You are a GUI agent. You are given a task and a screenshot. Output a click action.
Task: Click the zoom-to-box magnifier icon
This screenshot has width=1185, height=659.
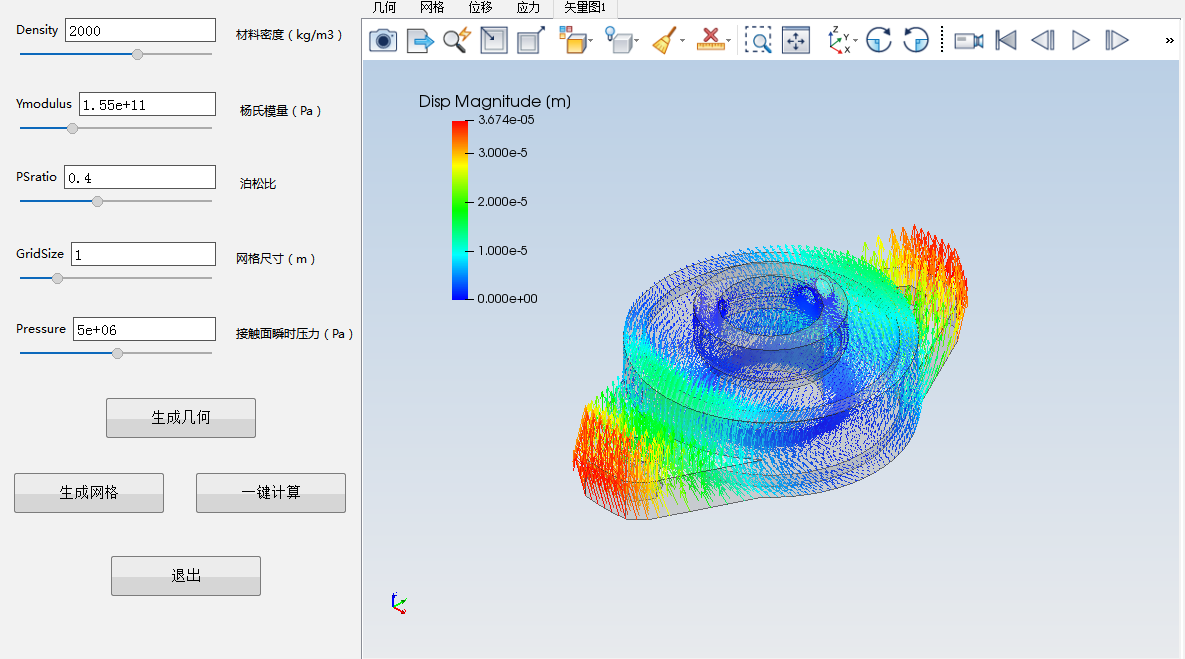pos(760,41)
